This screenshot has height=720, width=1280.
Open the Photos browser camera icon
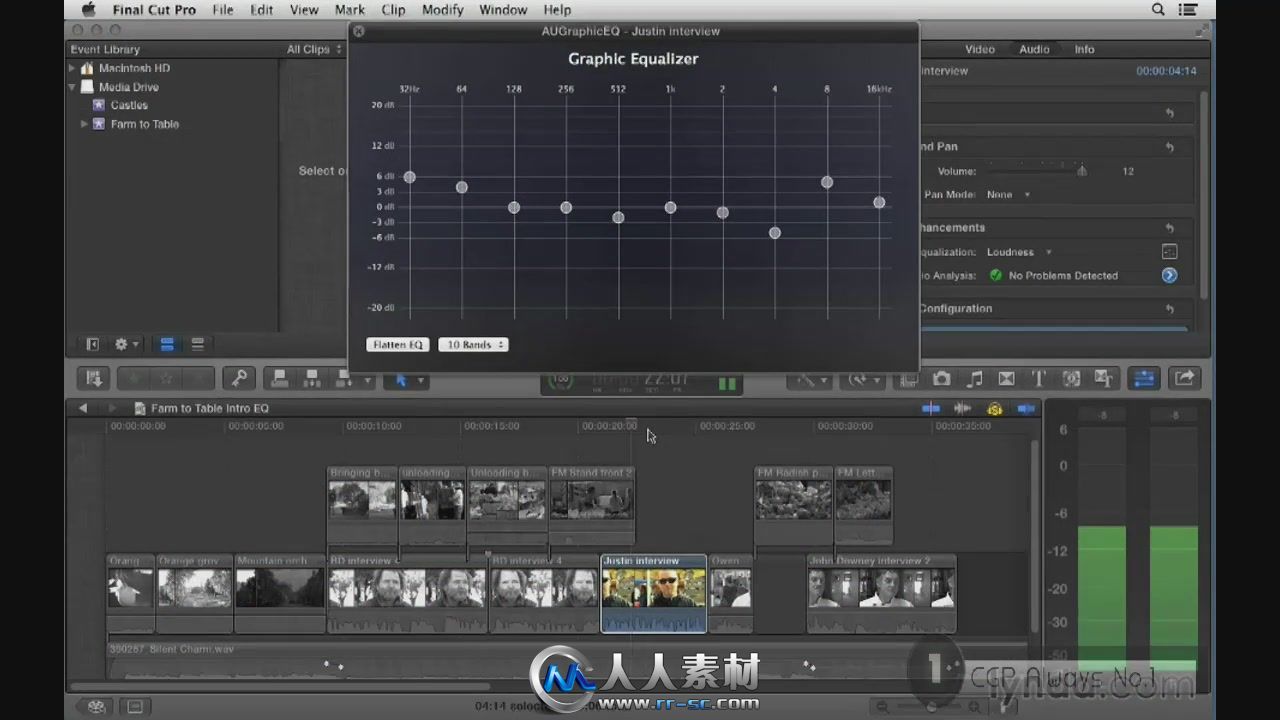coord(941,378)
